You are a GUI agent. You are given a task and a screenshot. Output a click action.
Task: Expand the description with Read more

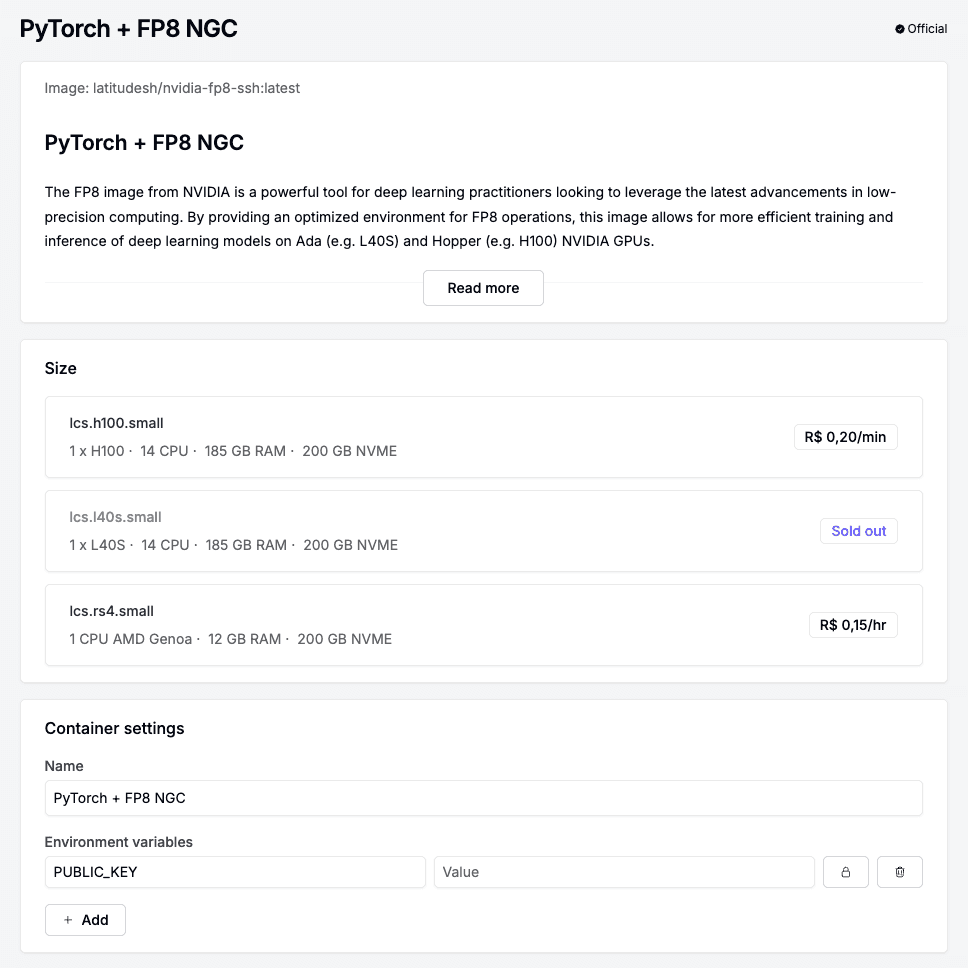pos(483,288)
